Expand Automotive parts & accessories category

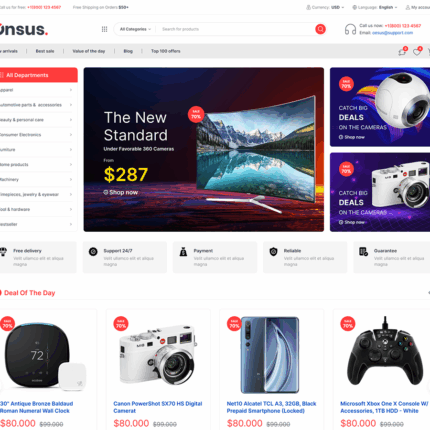pyautogui.click(x=36, y=105)
